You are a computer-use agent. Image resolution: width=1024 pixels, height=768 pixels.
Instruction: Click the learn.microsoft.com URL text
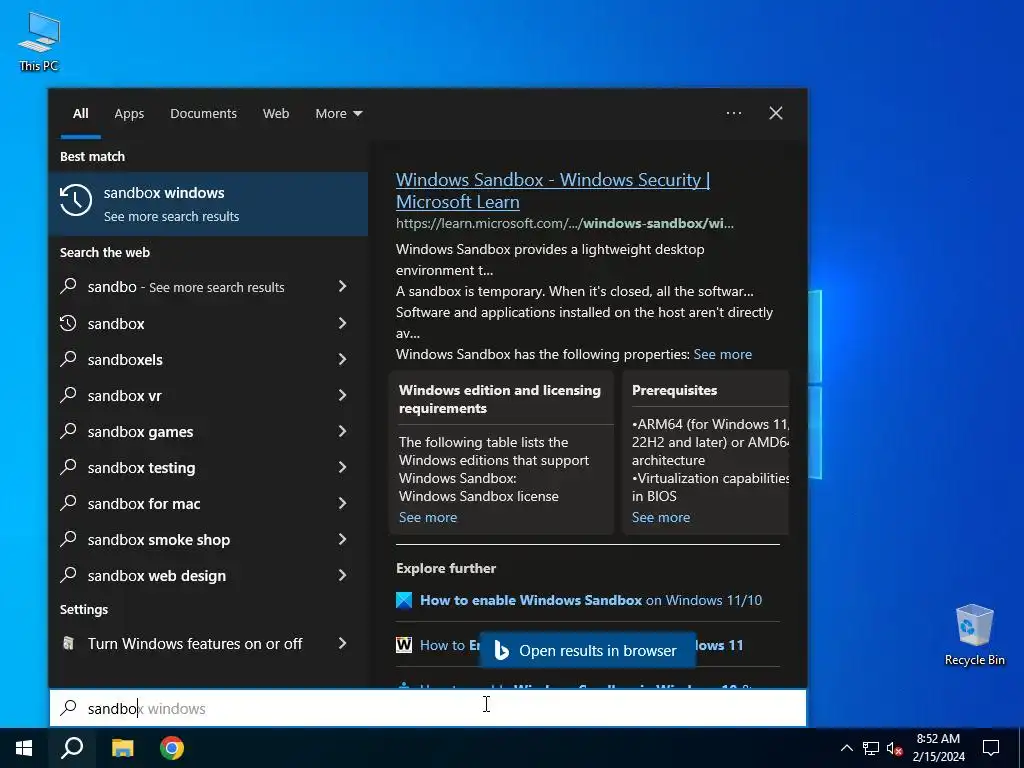pyautogui.click(x=564, y=223)
